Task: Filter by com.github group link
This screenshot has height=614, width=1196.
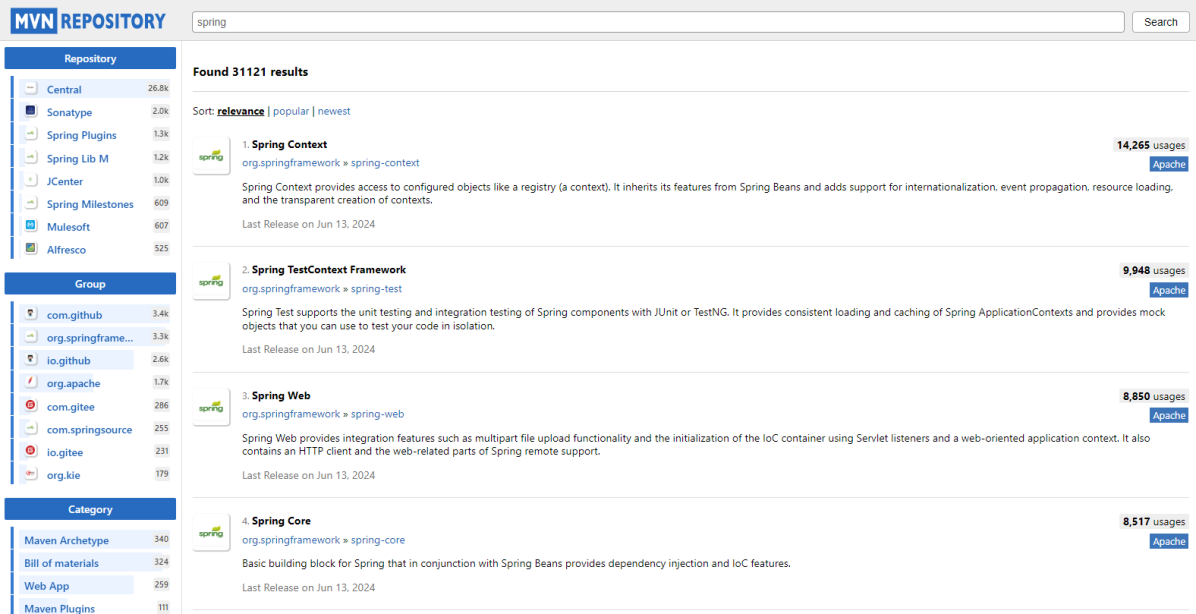Action: (75, 315)
